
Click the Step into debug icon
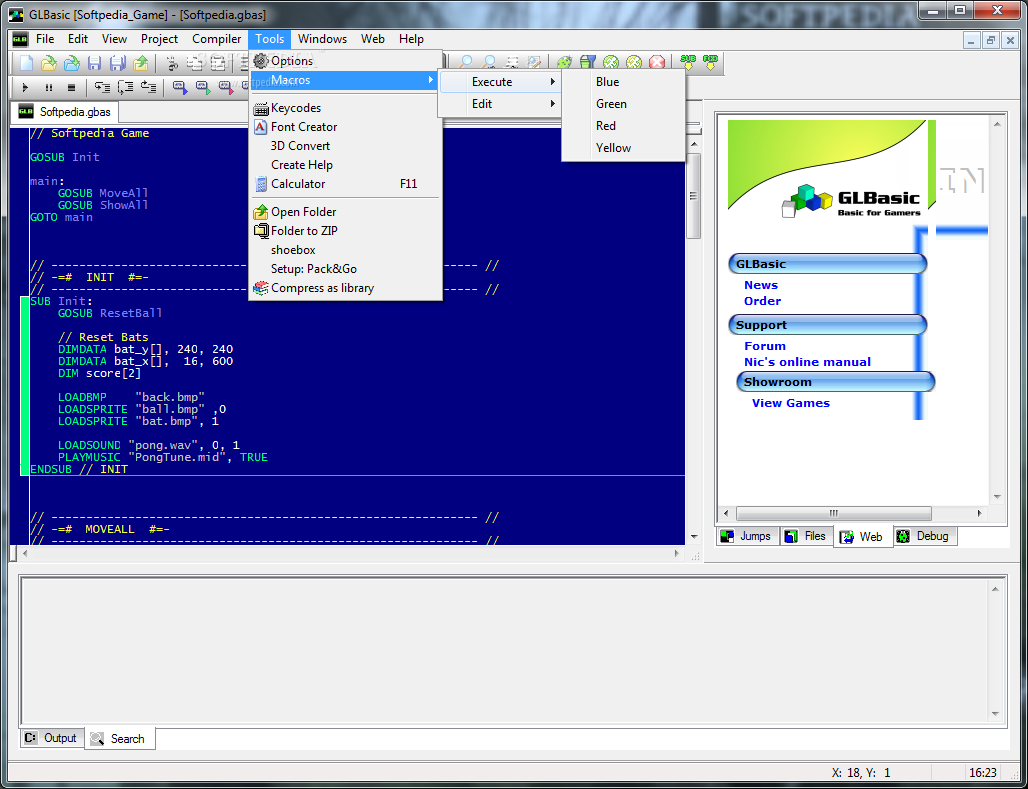(x=103, y=87)
